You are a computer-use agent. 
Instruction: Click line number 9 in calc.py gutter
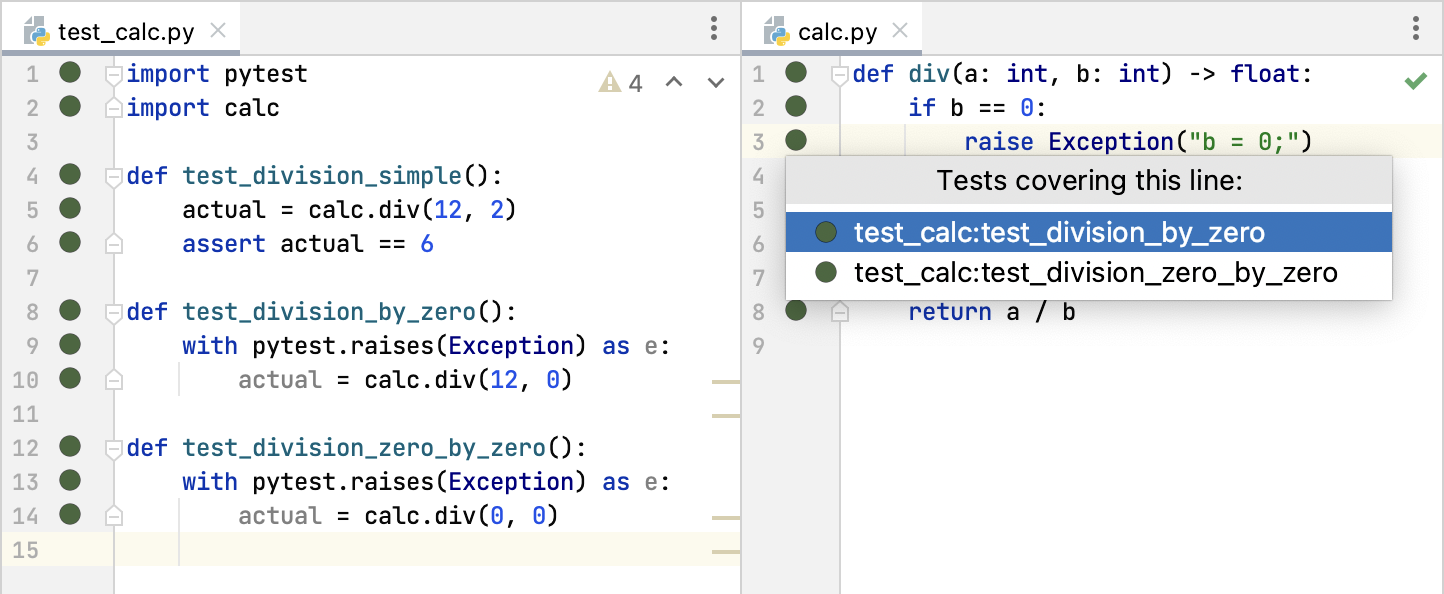[757, 346]
